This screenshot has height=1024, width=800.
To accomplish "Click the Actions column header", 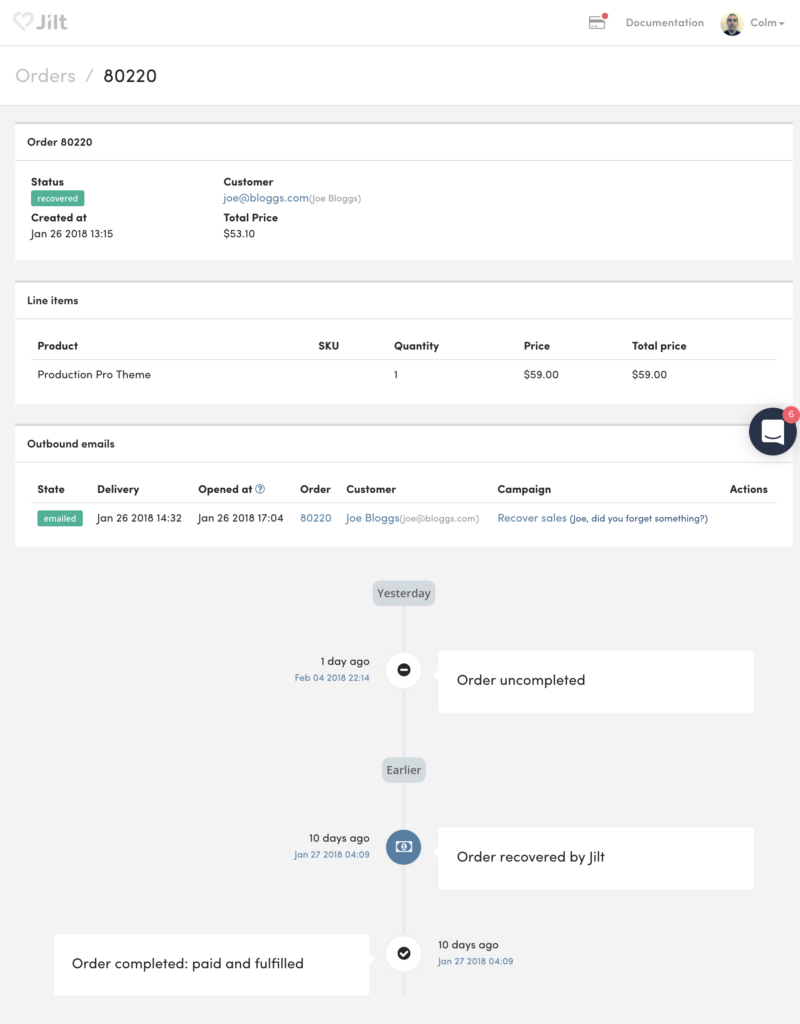I will point(748,489).
